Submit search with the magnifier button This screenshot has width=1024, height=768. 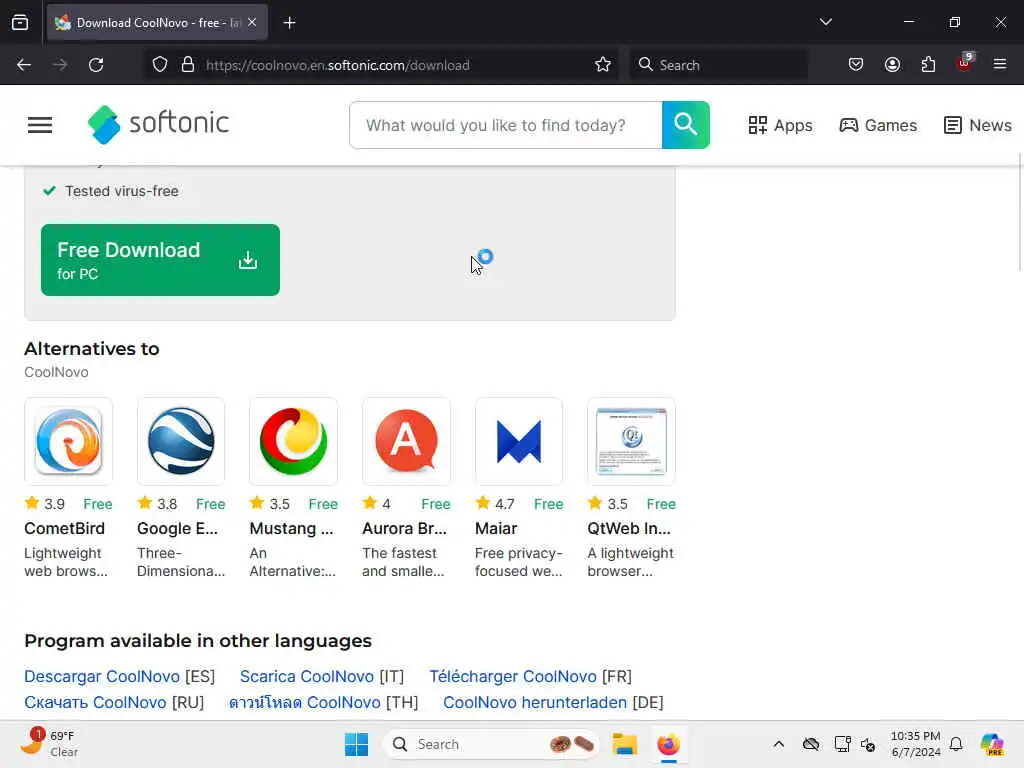coord(686,125)
